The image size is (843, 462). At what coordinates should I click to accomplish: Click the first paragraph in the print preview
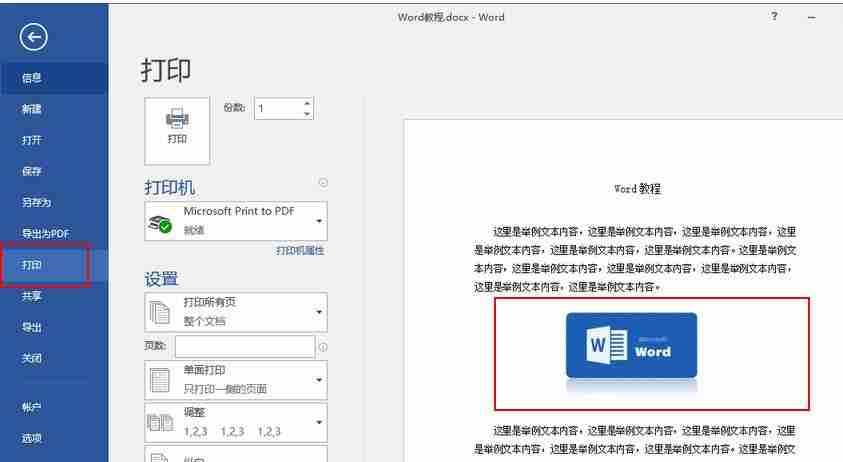(634, 259)
